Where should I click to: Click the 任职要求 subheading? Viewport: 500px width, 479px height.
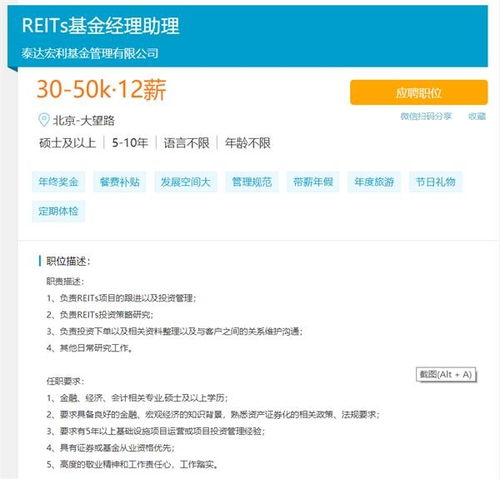[x=65, y=381]
